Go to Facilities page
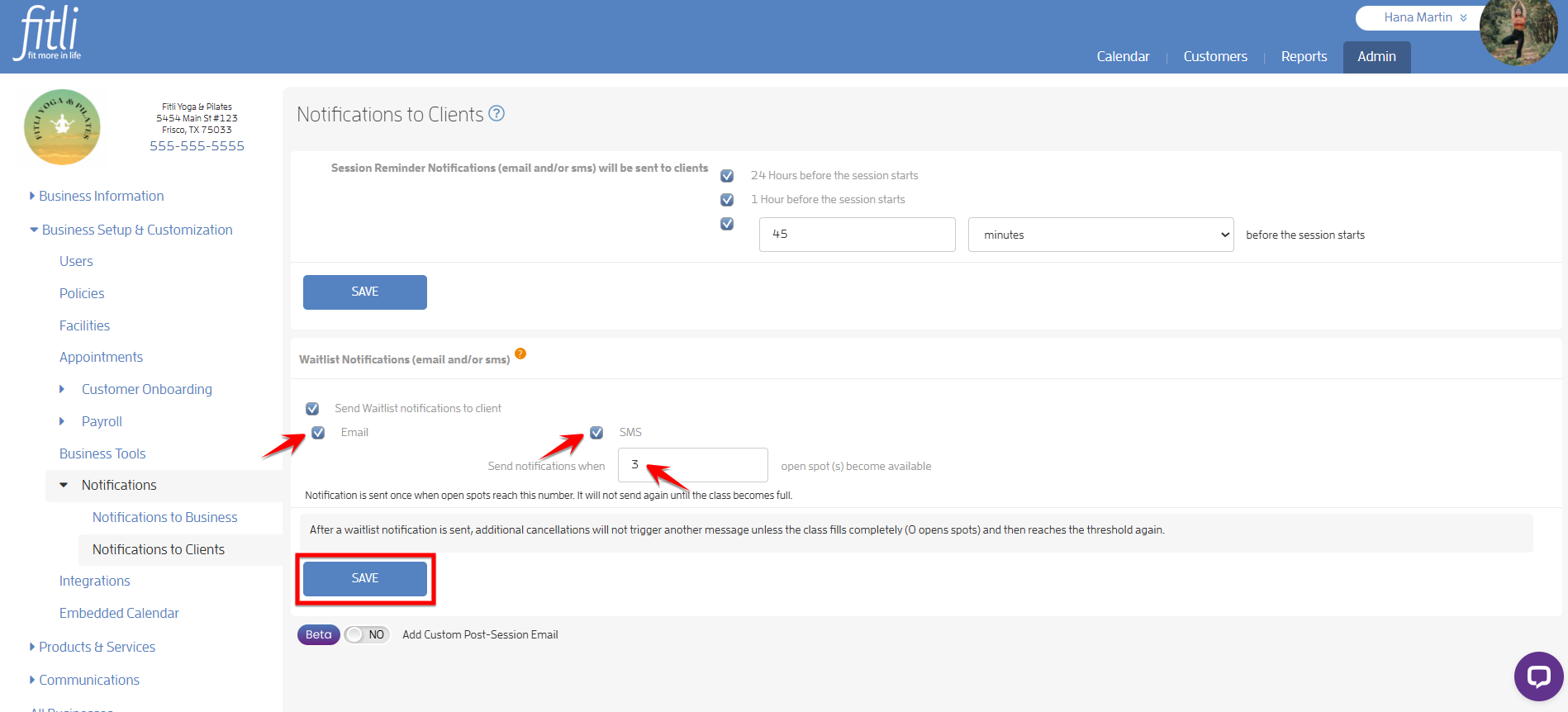This screenshot has height=712, width=1568. tap(84, 325)
